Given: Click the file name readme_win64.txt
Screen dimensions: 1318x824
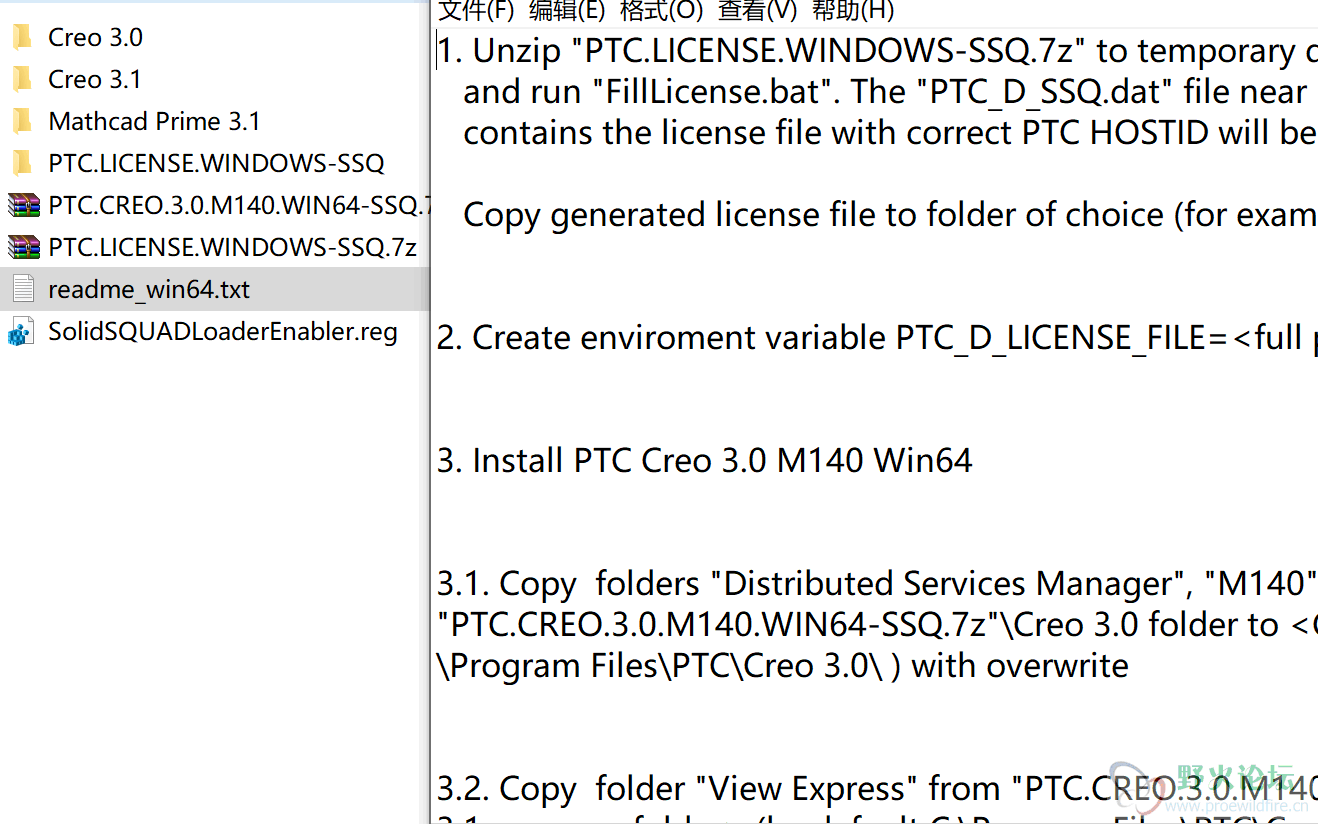Looking at the screenshot, I should [x=149, y=290].
